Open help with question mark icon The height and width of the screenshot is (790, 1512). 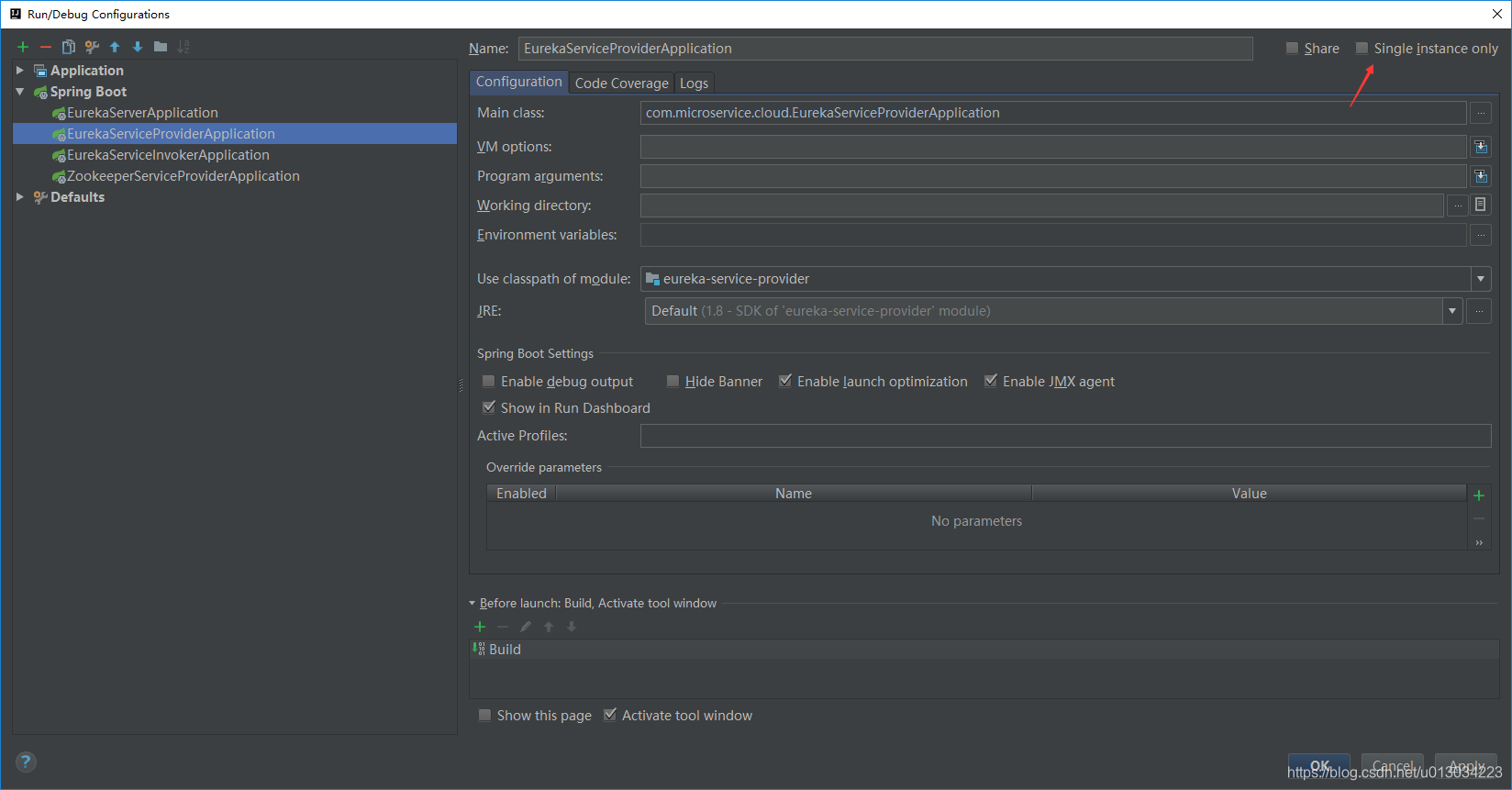26,762
